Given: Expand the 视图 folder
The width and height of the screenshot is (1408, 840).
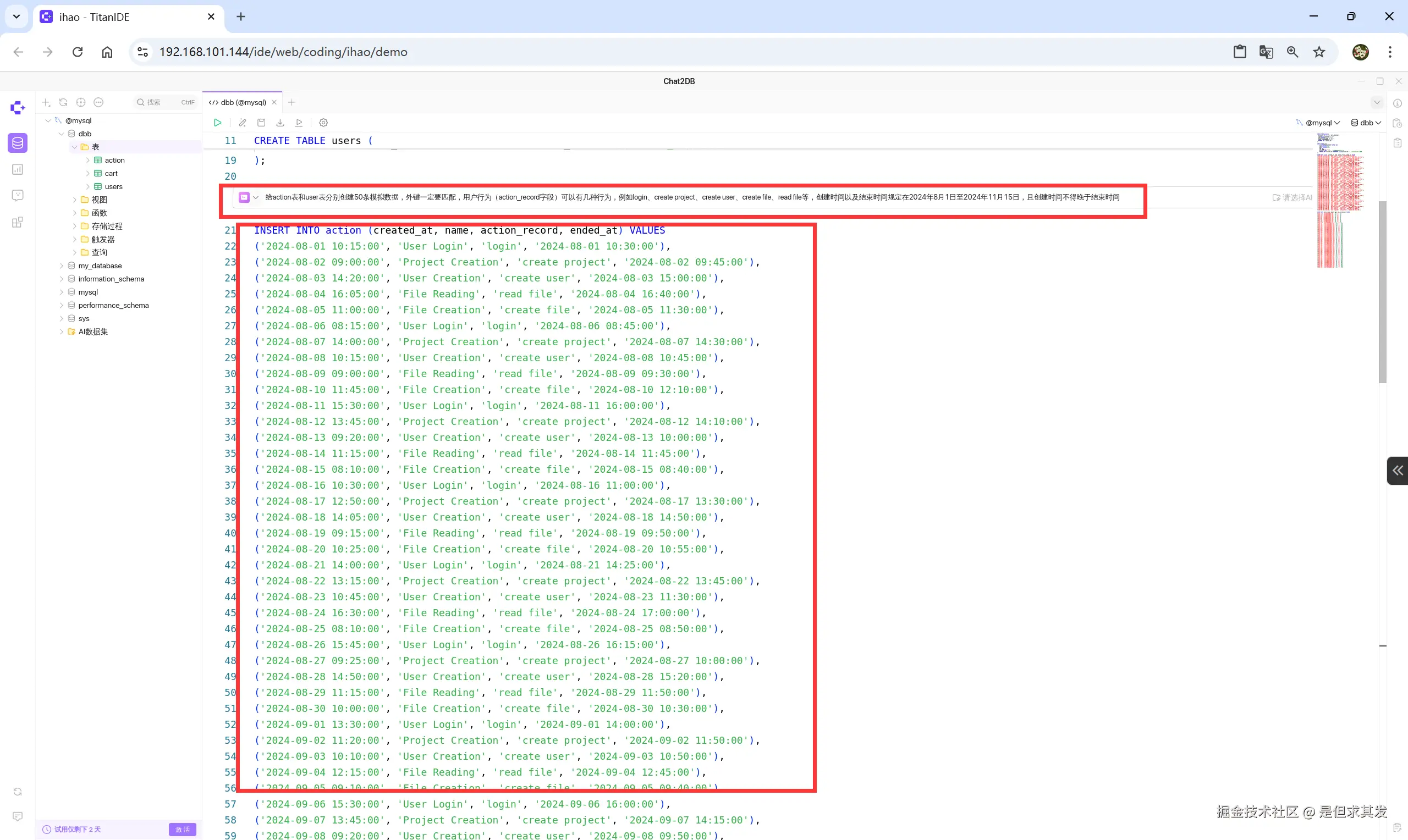Looking at the screenshot, I should (x=75, y=199).
